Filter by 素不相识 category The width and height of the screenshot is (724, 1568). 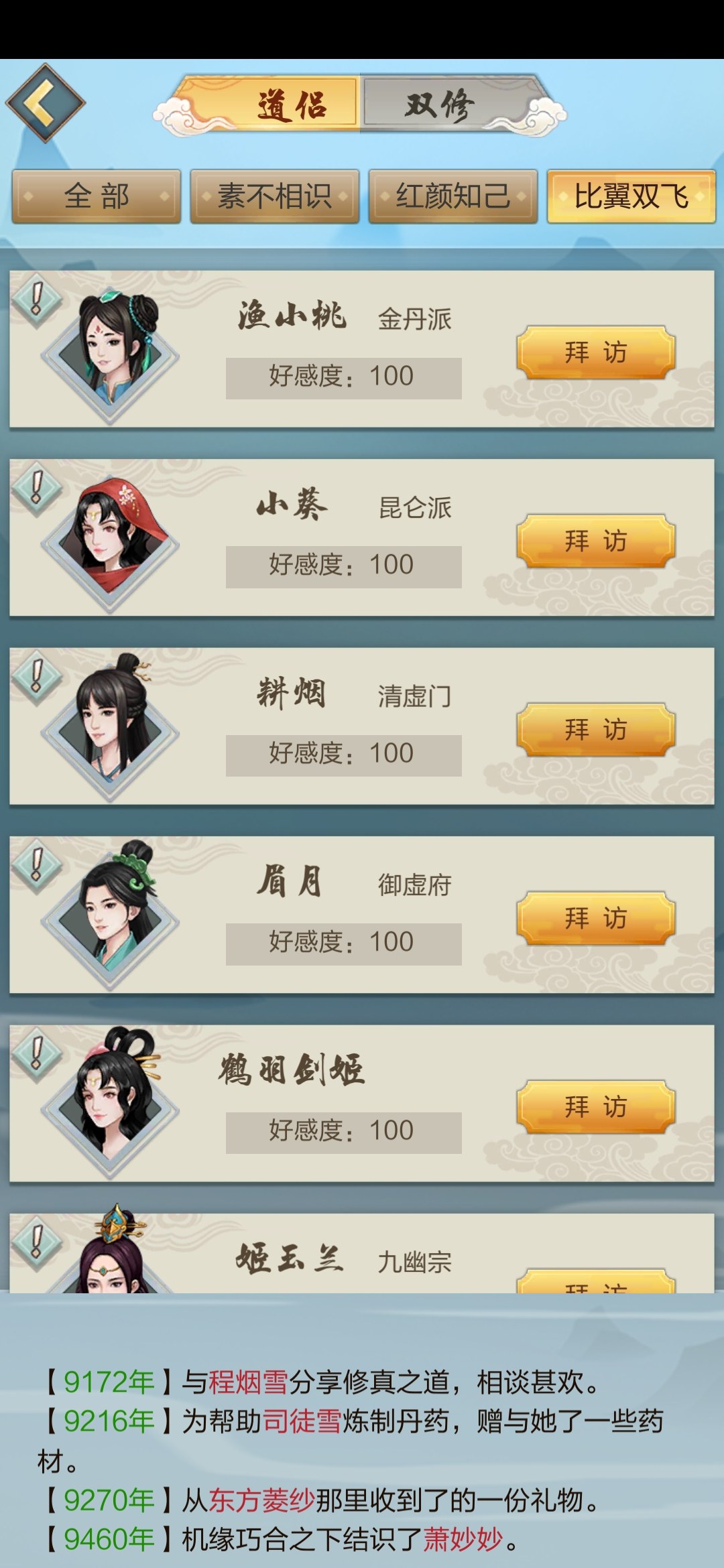tap(275, 196)
